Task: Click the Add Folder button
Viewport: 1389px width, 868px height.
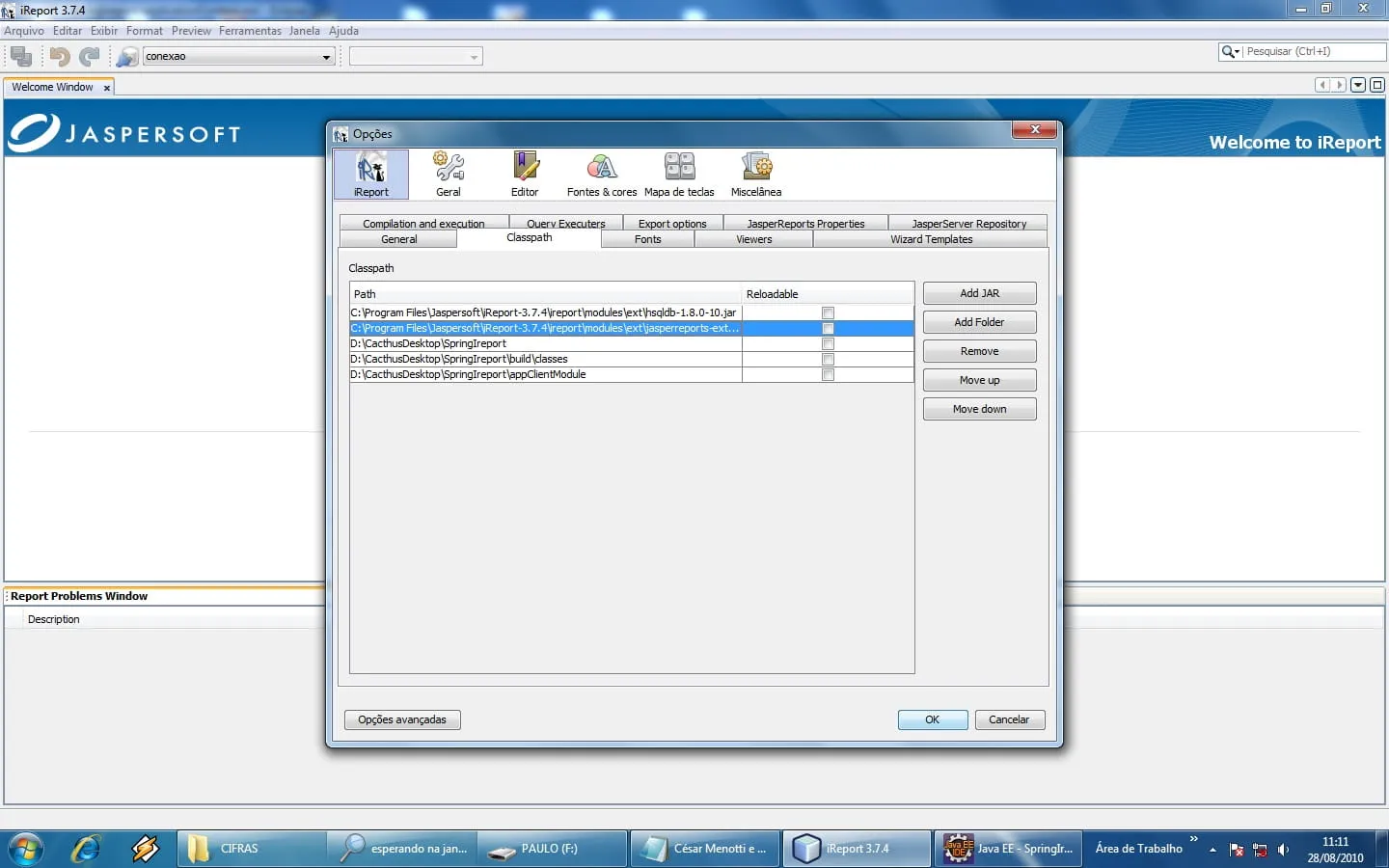Action: [x=980, y=322]
